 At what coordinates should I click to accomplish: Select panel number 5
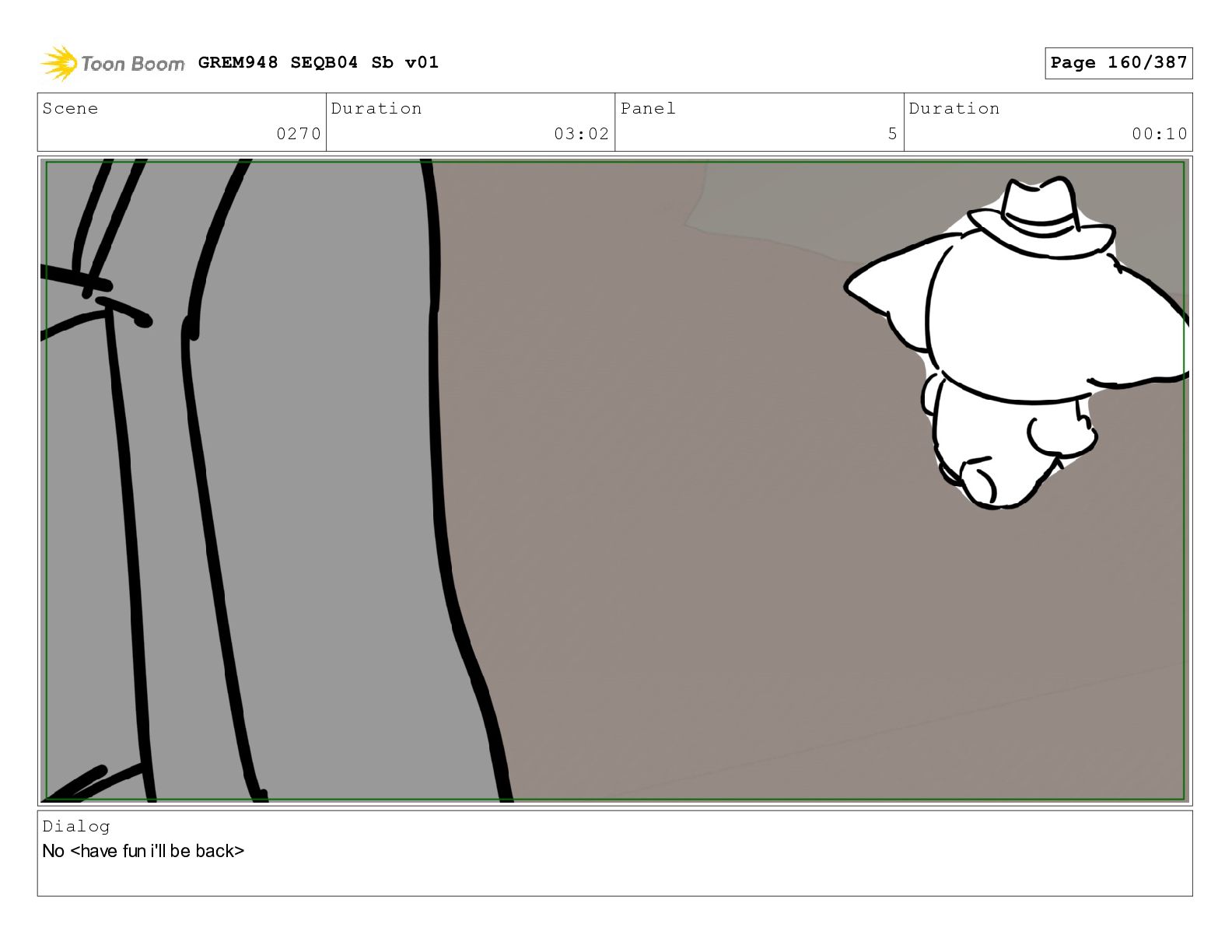893,134
